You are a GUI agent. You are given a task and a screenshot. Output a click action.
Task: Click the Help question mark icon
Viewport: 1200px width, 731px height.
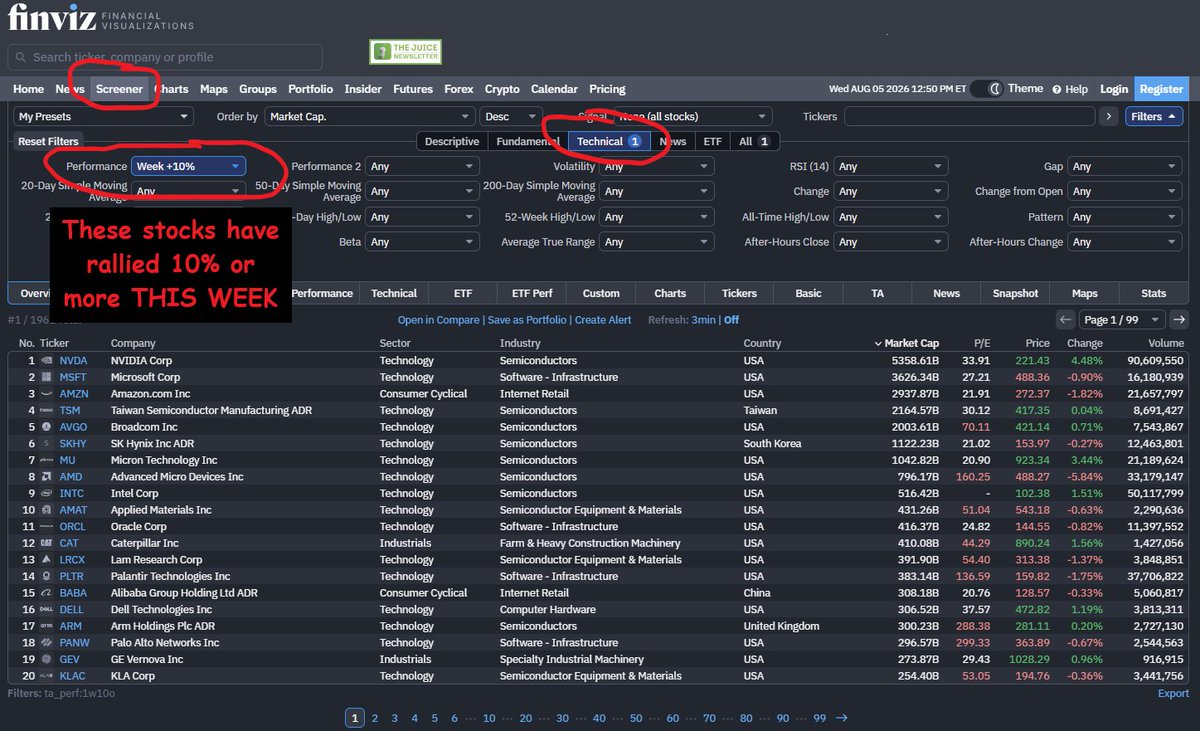click(x=1056, y=89)
